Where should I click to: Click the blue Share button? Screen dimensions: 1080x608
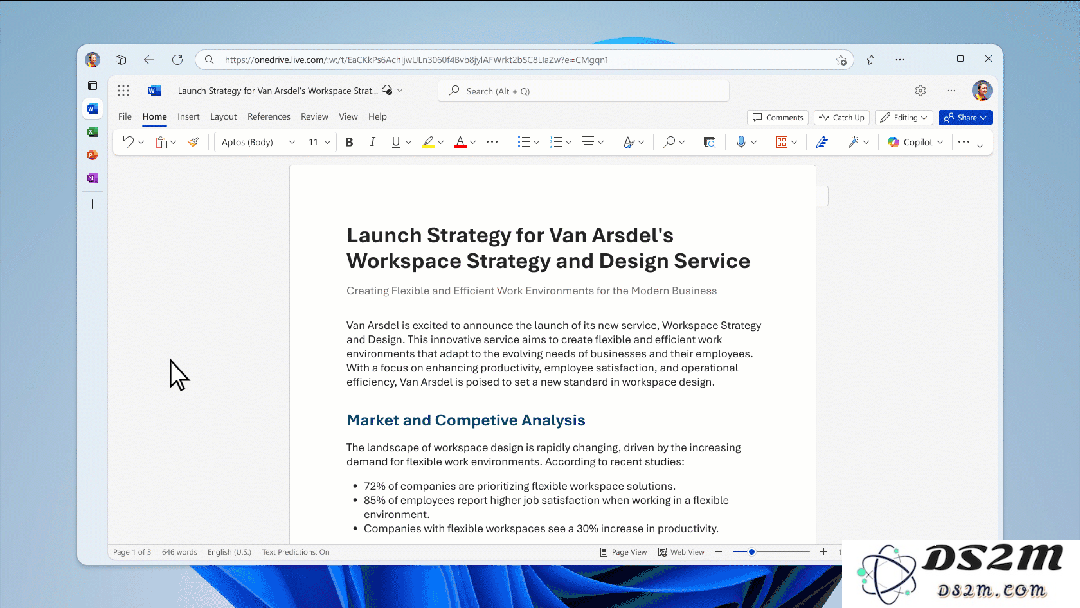[x=966, y=118]
